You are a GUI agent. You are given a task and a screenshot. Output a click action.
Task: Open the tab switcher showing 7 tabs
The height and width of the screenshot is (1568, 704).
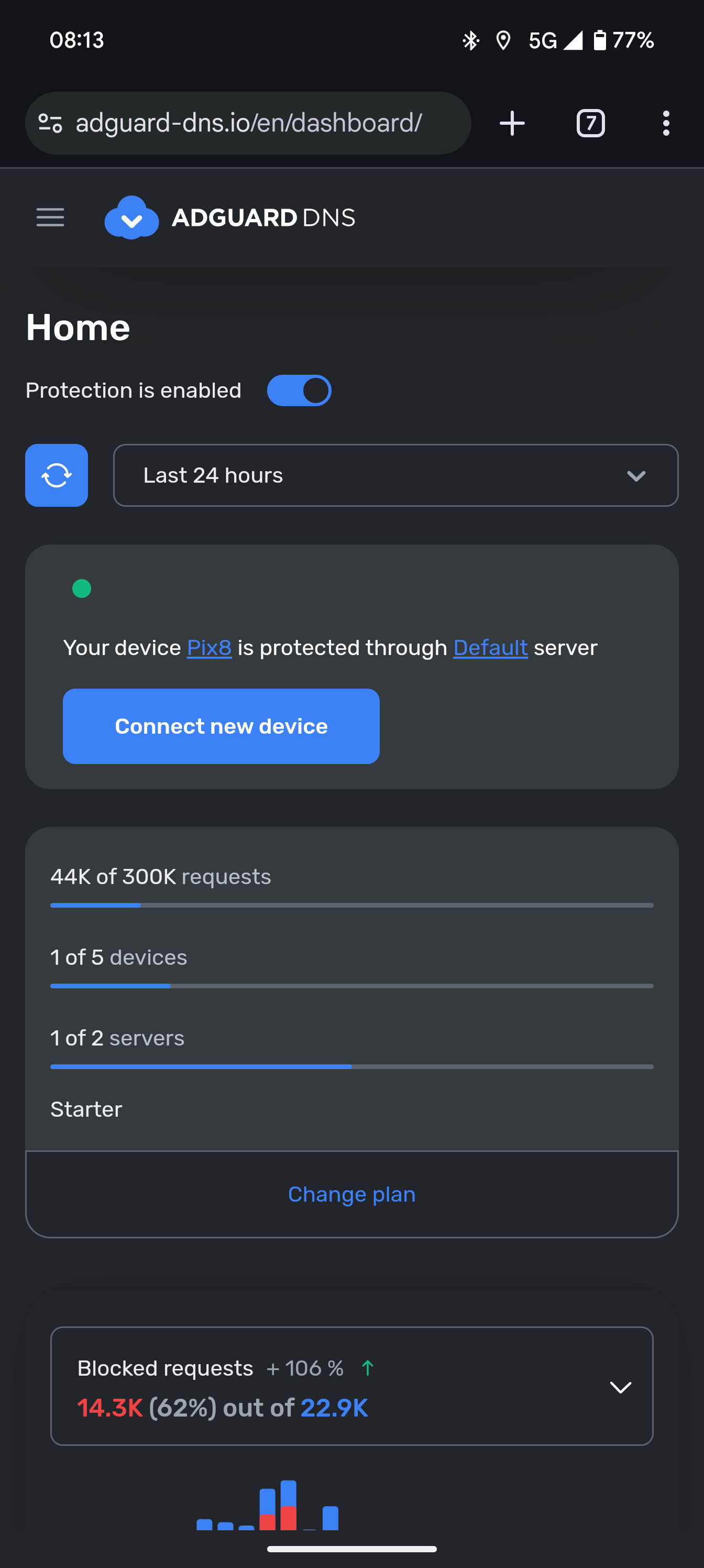(590, 124)
